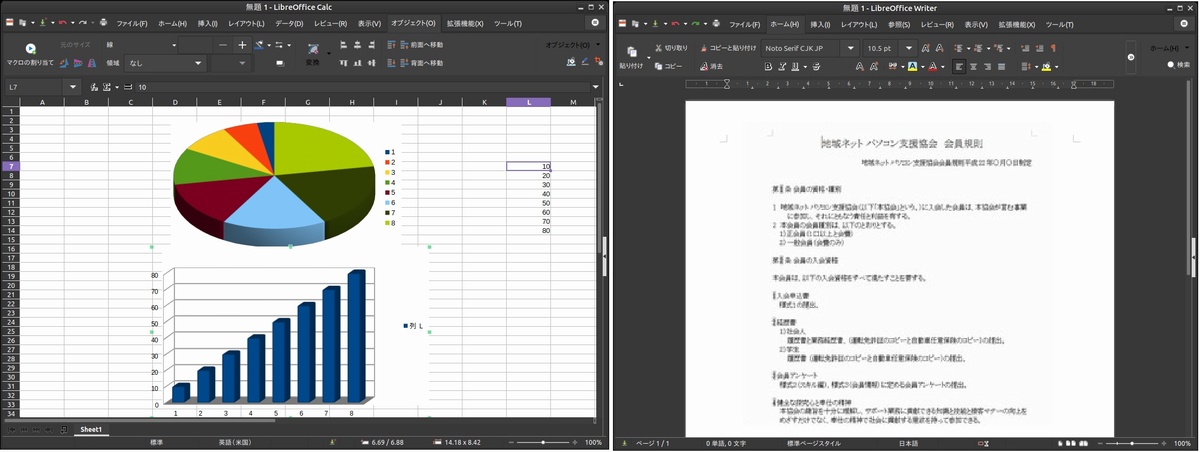Screen dimensions: 1200x452
Task: Open the unordered list dropdown arrow in Writer
Action: pos(968,48)
